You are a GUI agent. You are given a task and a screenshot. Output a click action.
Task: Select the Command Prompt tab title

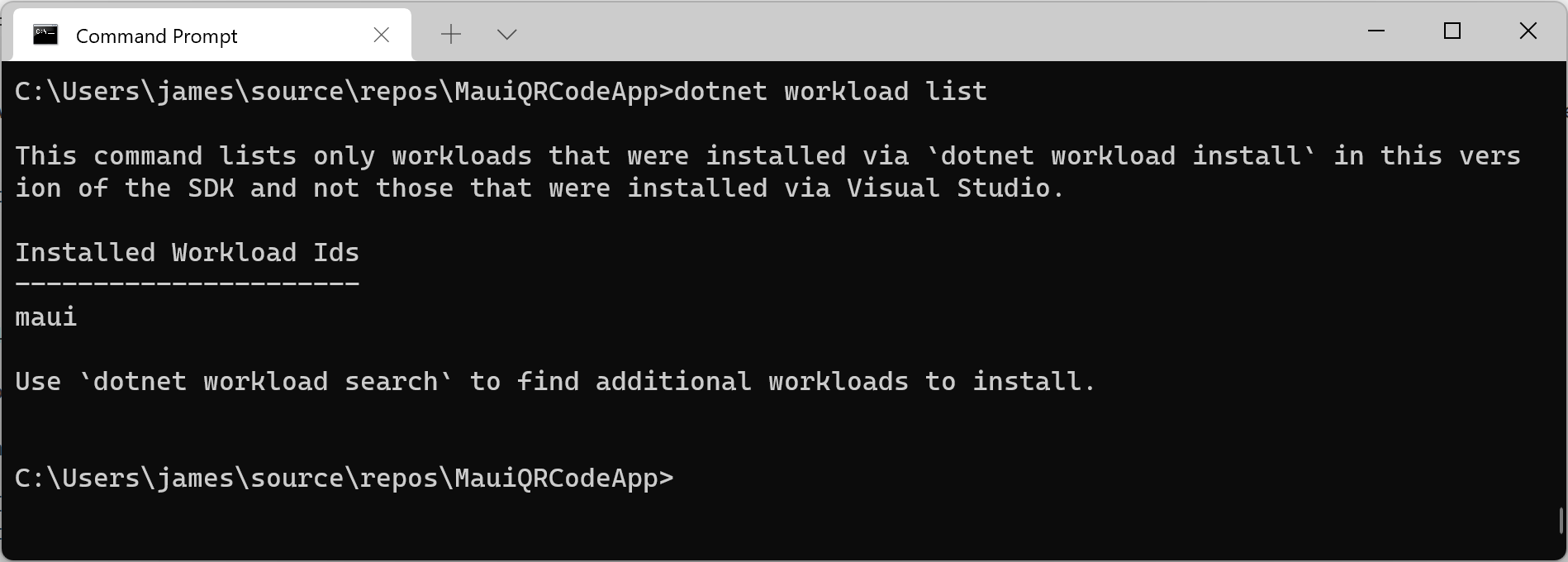click(157, 36)
